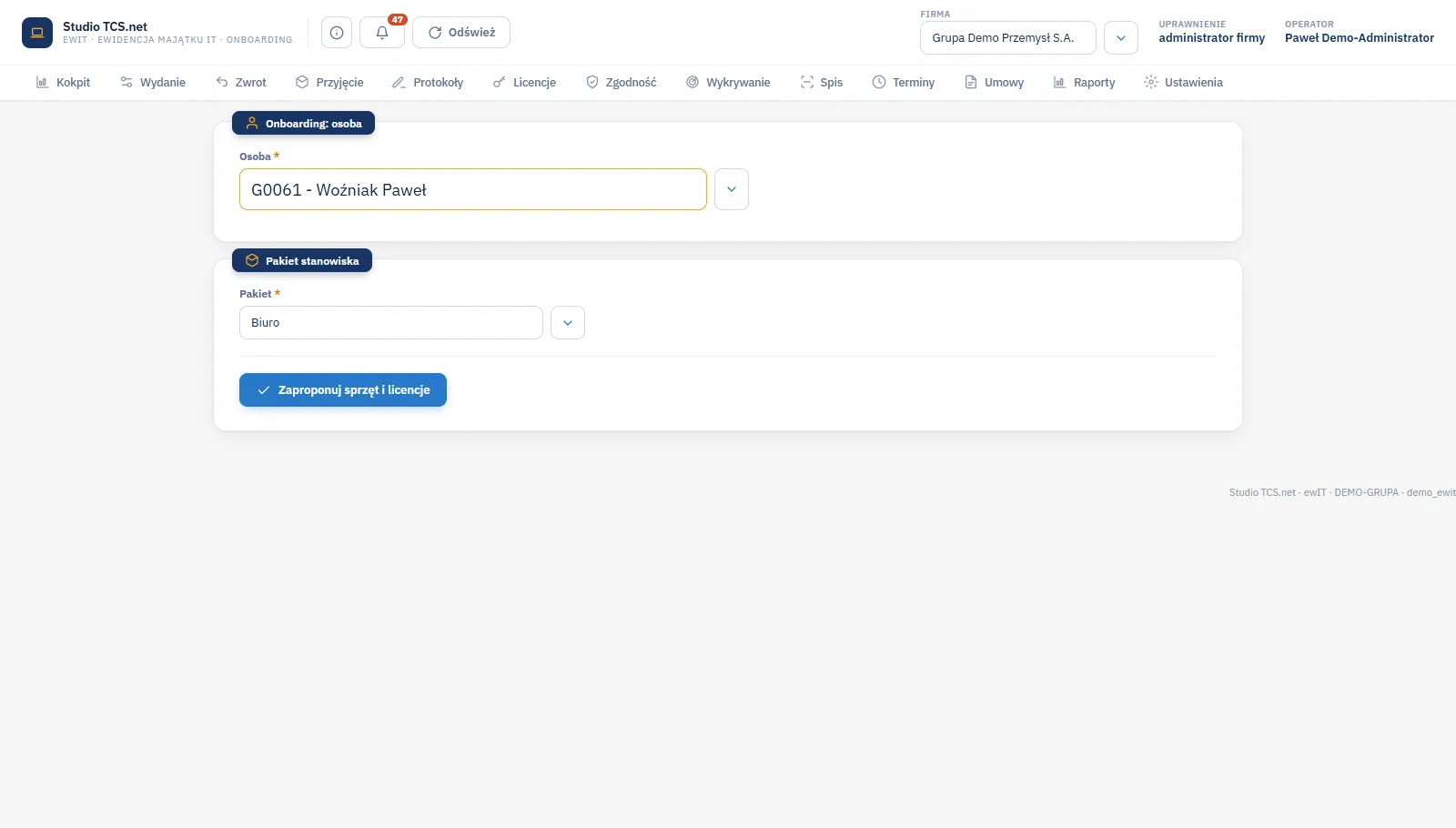This screenshot has height=828, width=1456.
Task: Click the Spis scan icon
Action: click(806, 82)
